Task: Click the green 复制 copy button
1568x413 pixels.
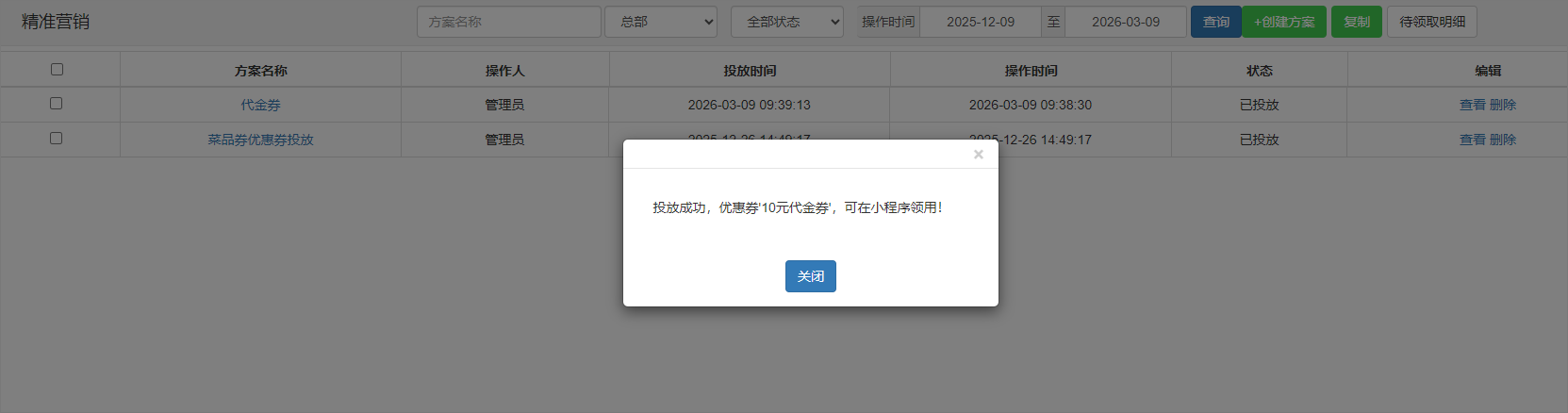Action: (x=1356, y=22)
